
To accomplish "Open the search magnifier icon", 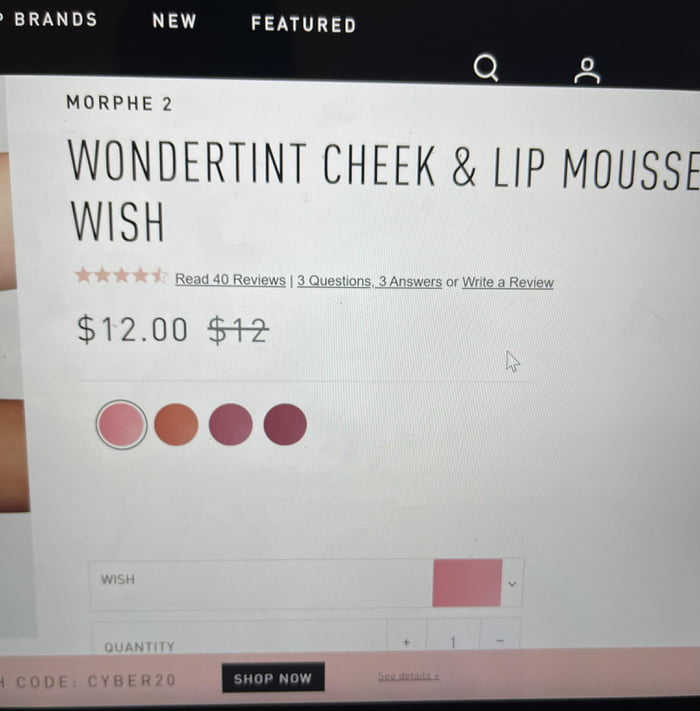I will point(486,68).
